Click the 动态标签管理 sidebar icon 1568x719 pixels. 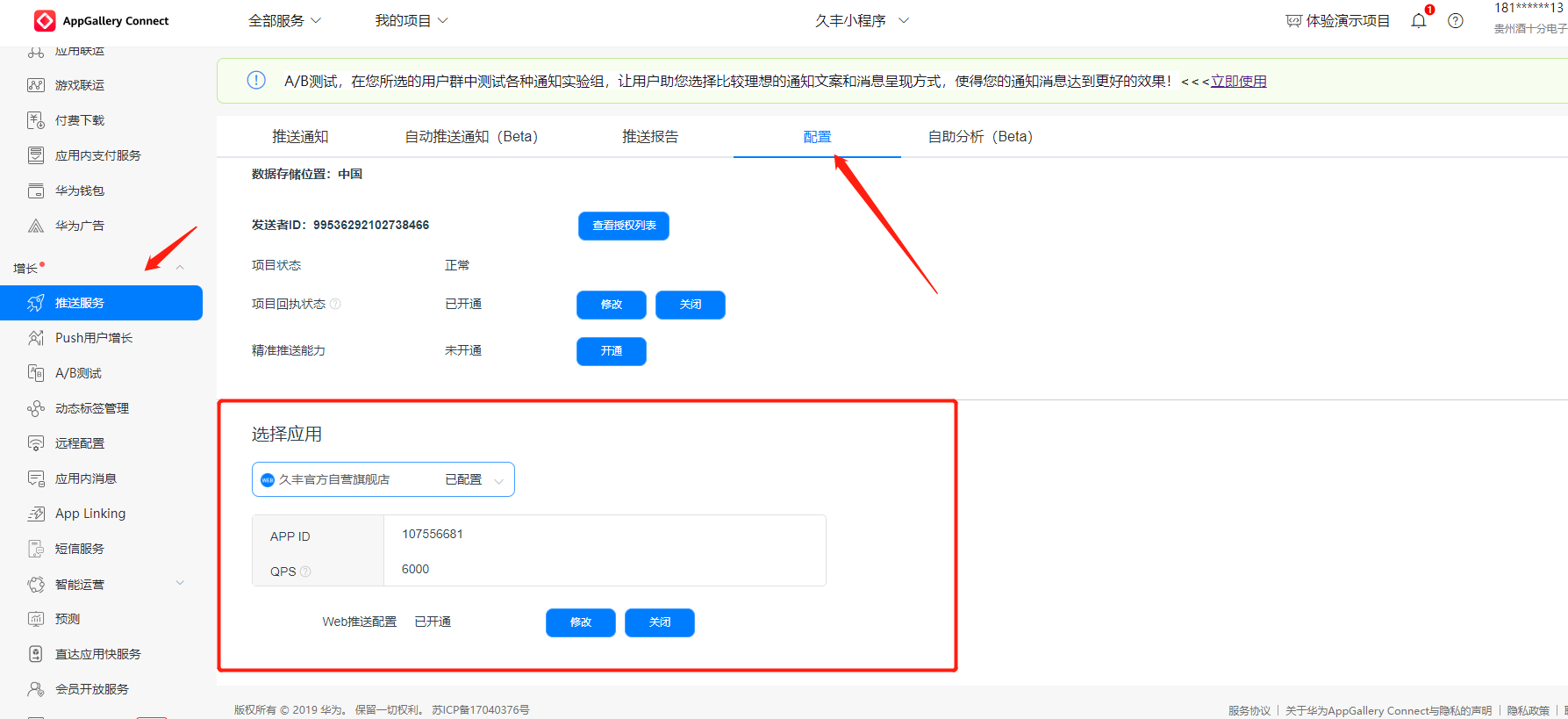coord(36,408)
